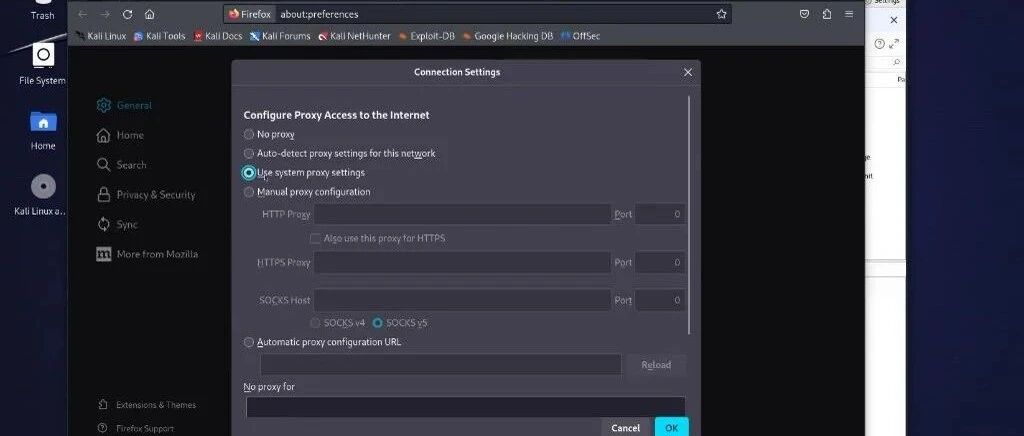This screenshot has height=436, width=1024.
Task: Select Manual proxy configuration
Action: [x=249, y=192]
